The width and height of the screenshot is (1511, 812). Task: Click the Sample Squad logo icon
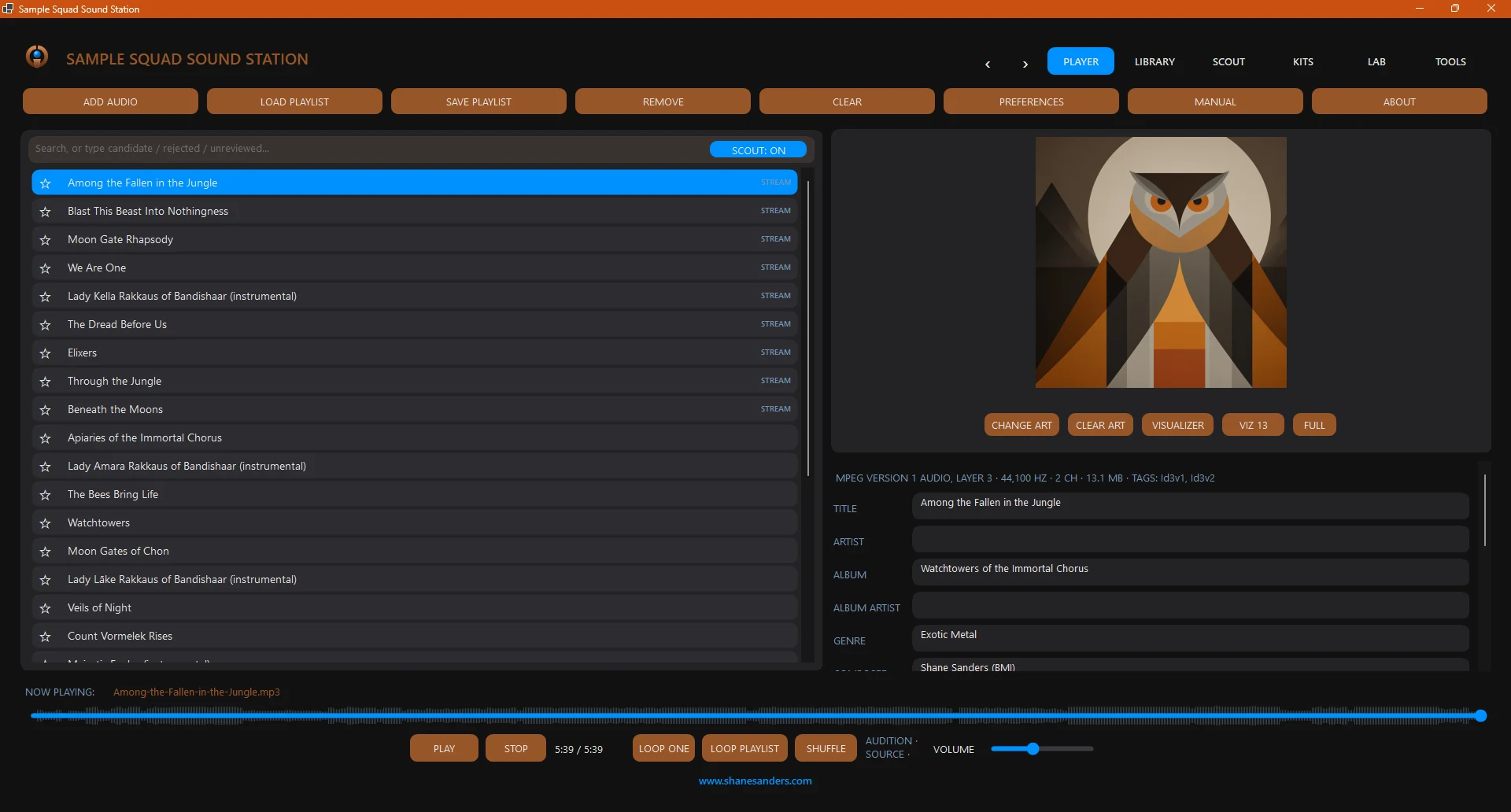coord(37,57)
